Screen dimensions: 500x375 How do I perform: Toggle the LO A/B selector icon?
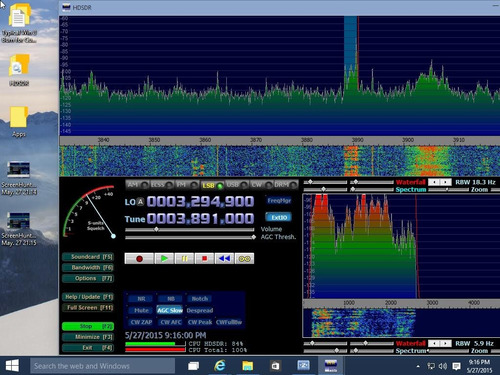pos(140,202)
